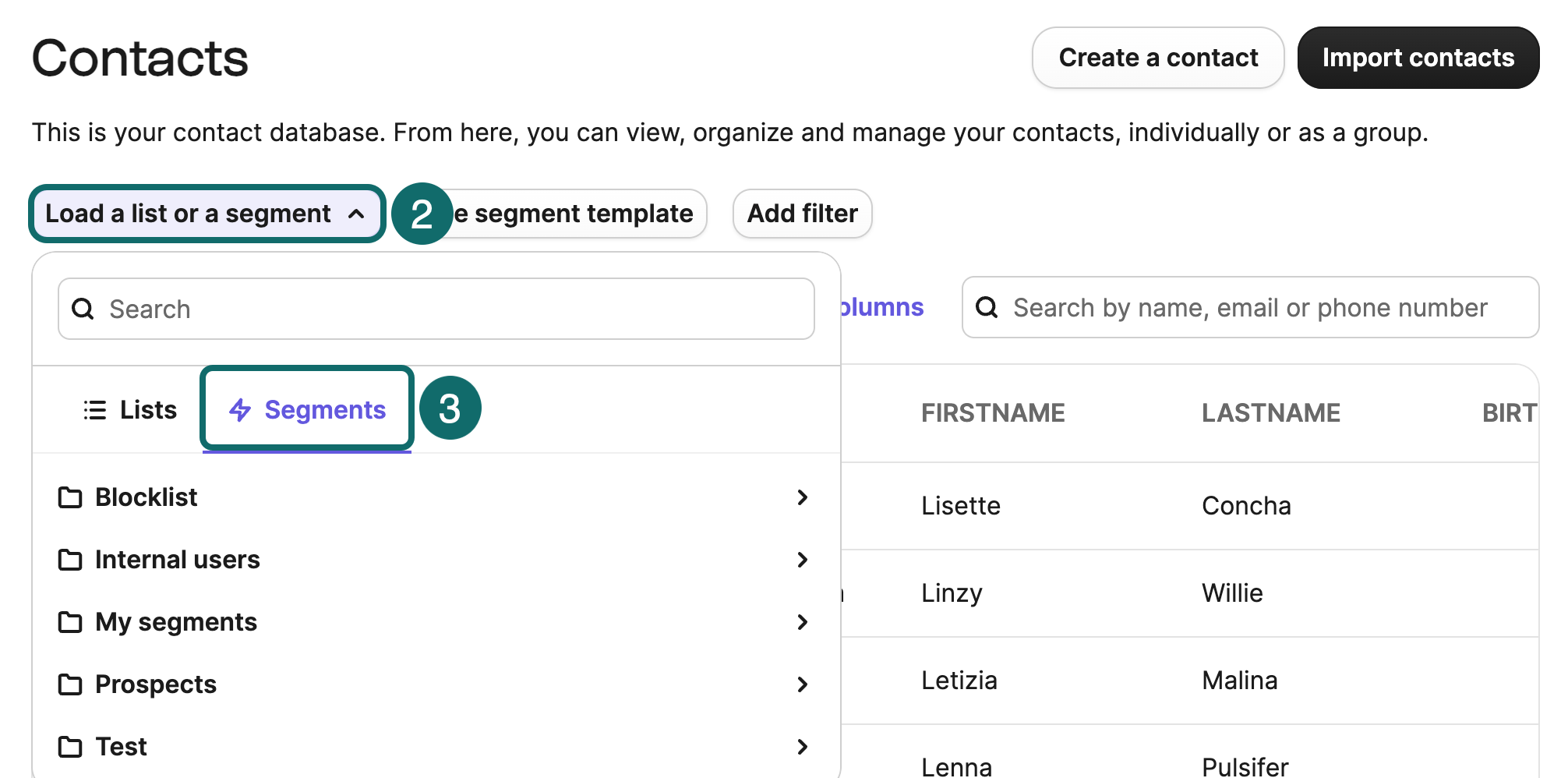The image size is (1568, 778).
Task: Click the list icon on the Lists tab
Action: coord(94,409)
